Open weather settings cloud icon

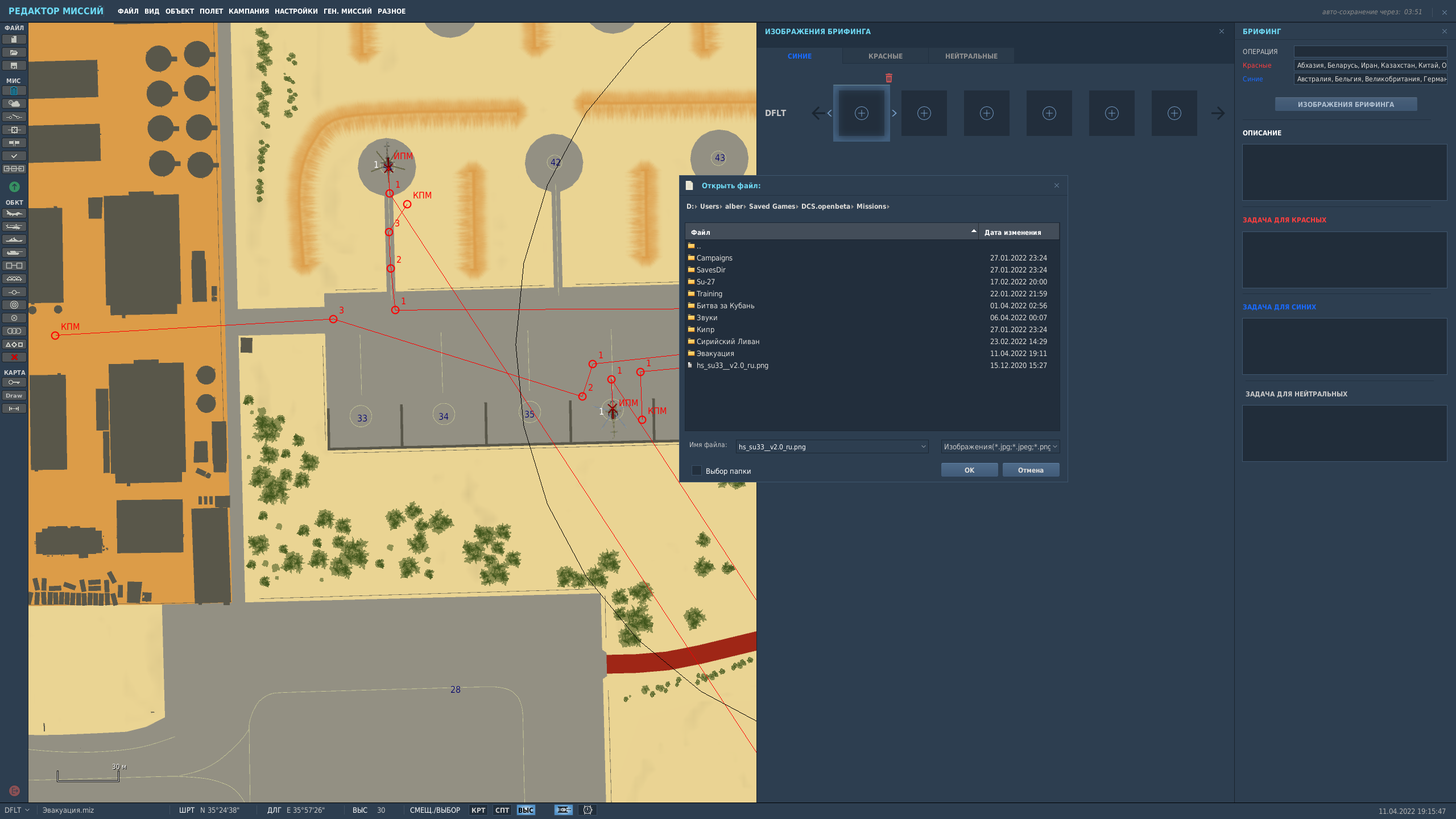pos(14,104)
